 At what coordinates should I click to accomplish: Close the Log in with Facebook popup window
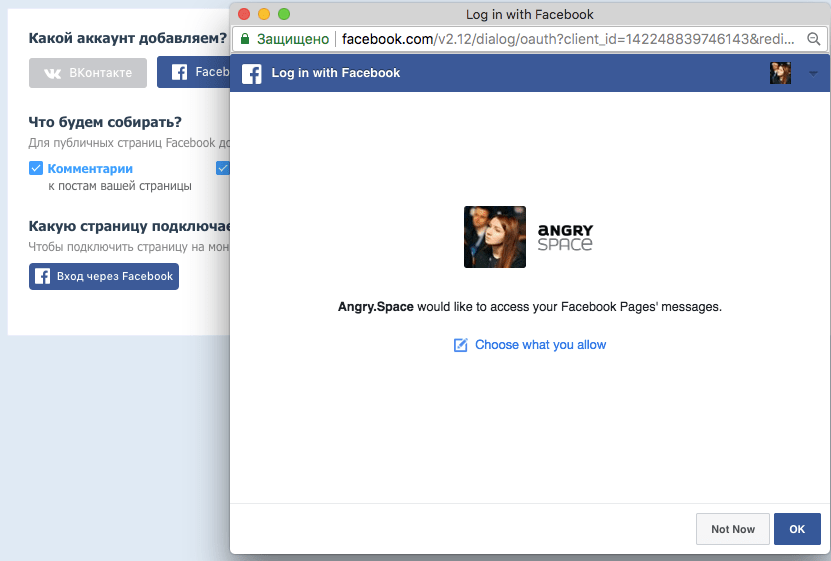244,14
